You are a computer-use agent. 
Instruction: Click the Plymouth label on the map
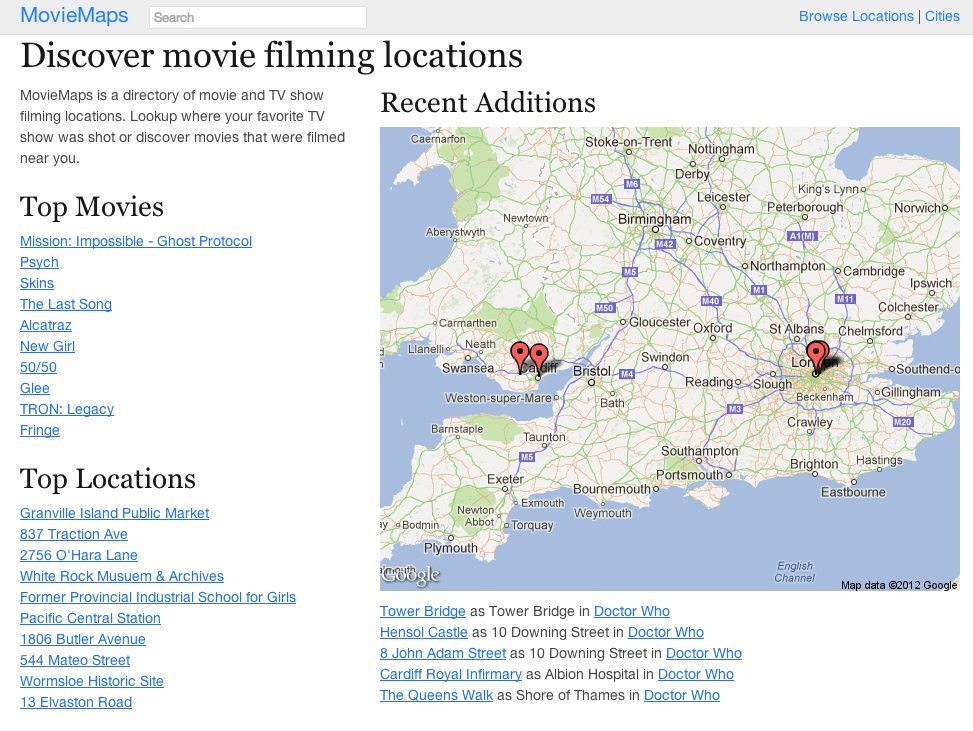click(451, 548)
